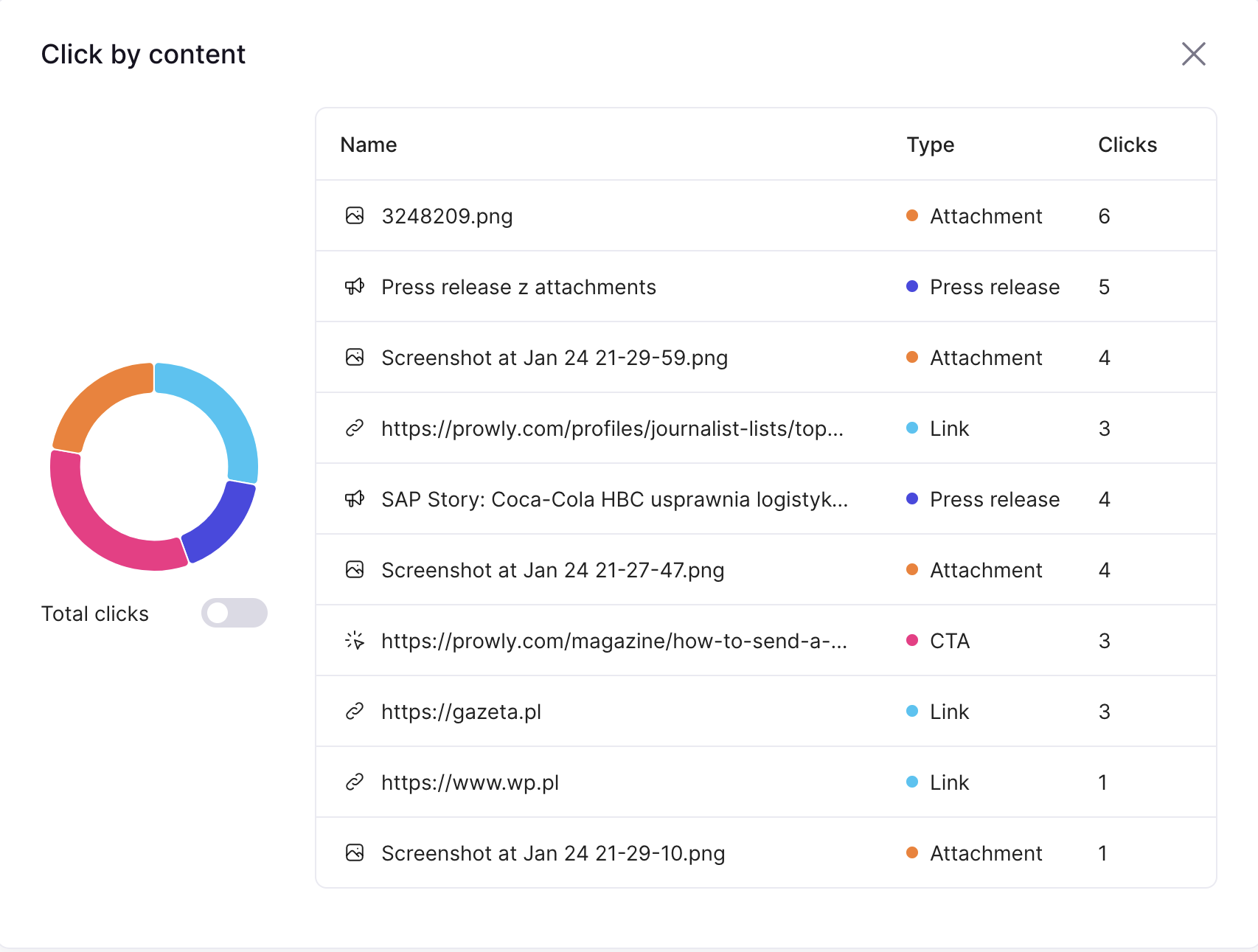Click the megaphone icon for Press release z attachments

(355, 286)
